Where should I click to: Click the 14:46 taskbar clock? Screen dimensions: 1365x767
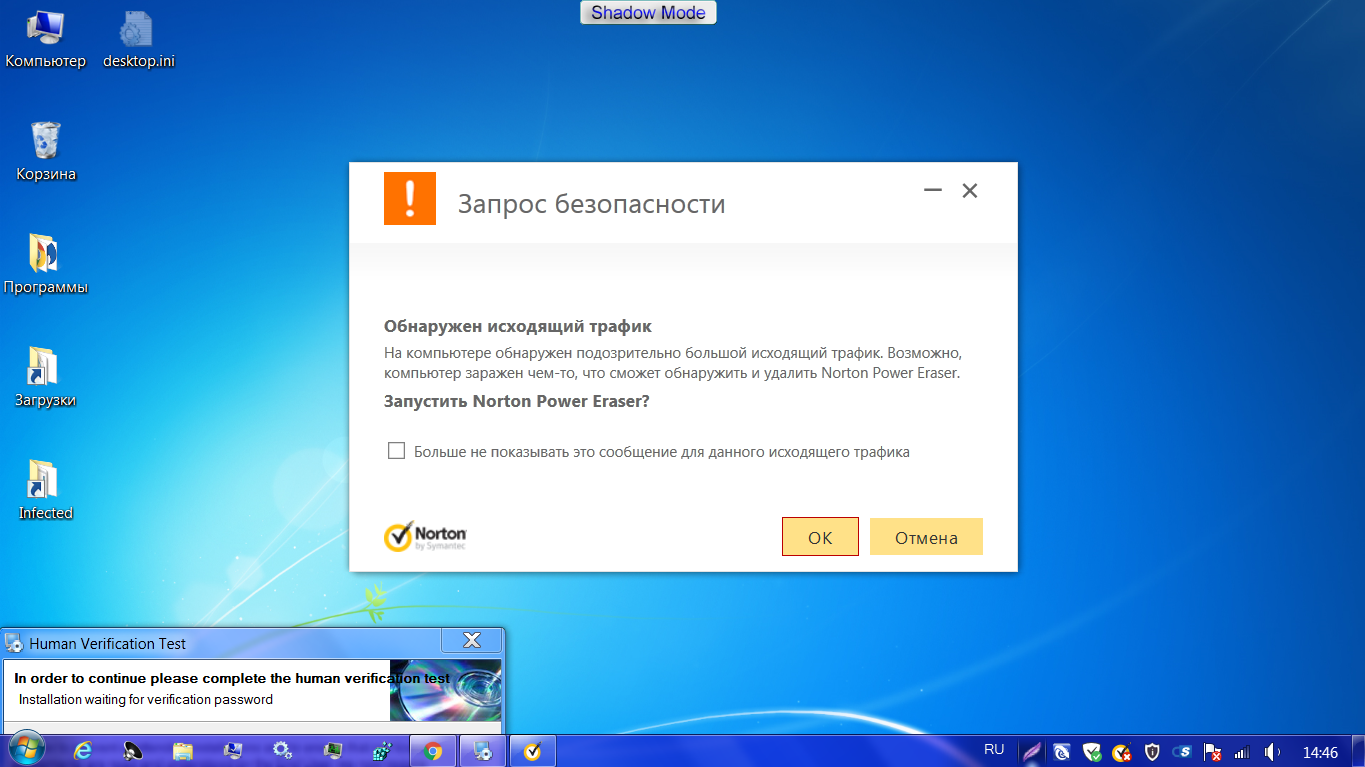pos(1320,751)
